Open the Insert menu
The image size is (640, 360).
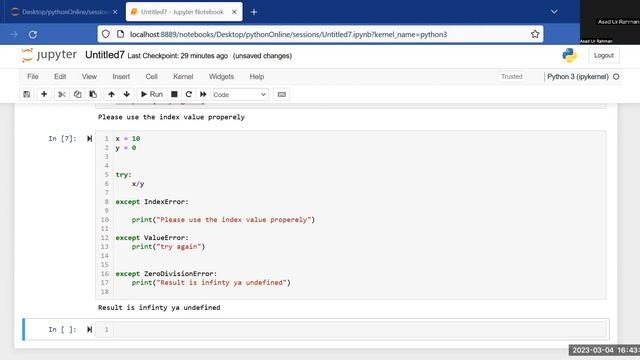(x=121, y=76)
